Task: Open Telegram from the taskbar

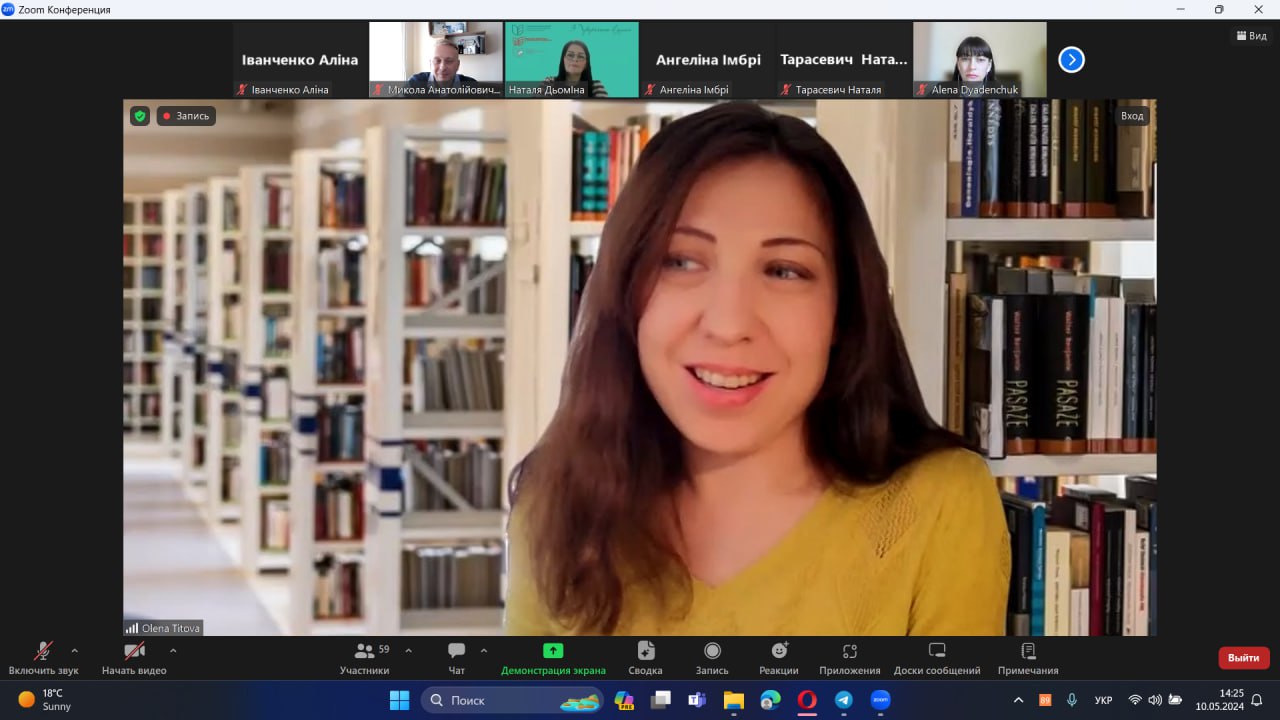Action: 843,700
